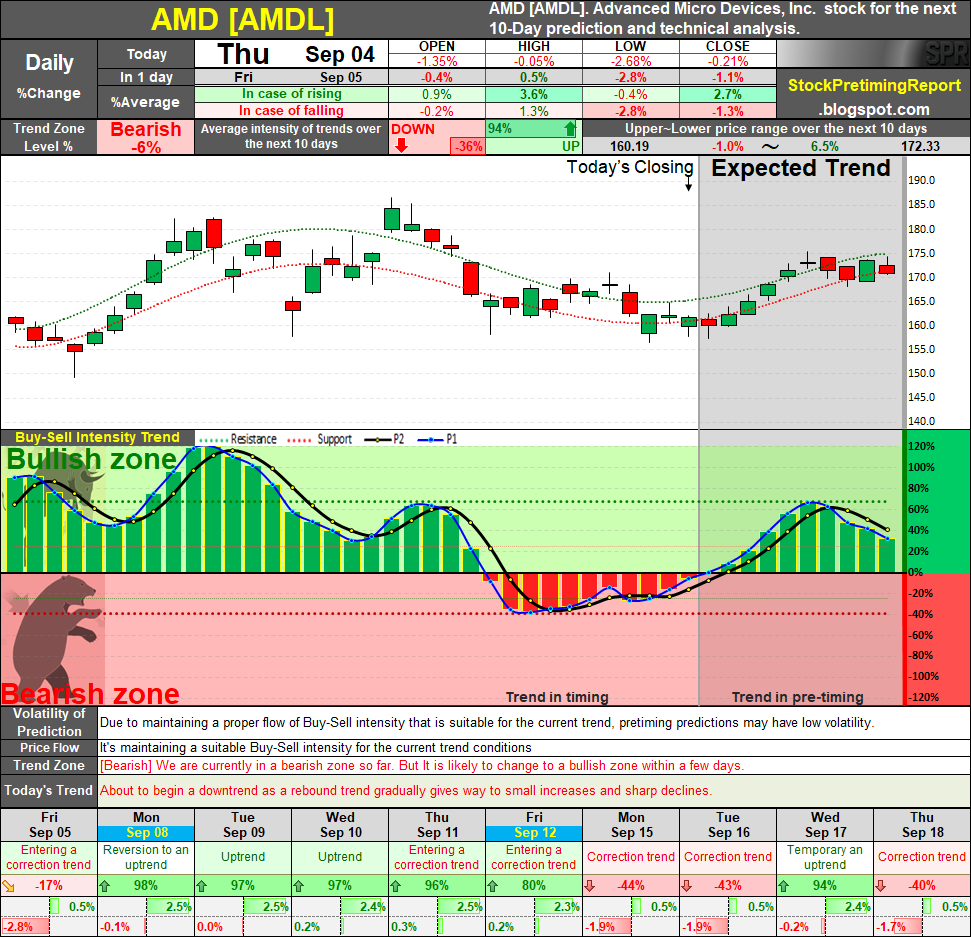971x937 pixels.
Task: Click the Volatility of Prediction label
Action: 49,722
